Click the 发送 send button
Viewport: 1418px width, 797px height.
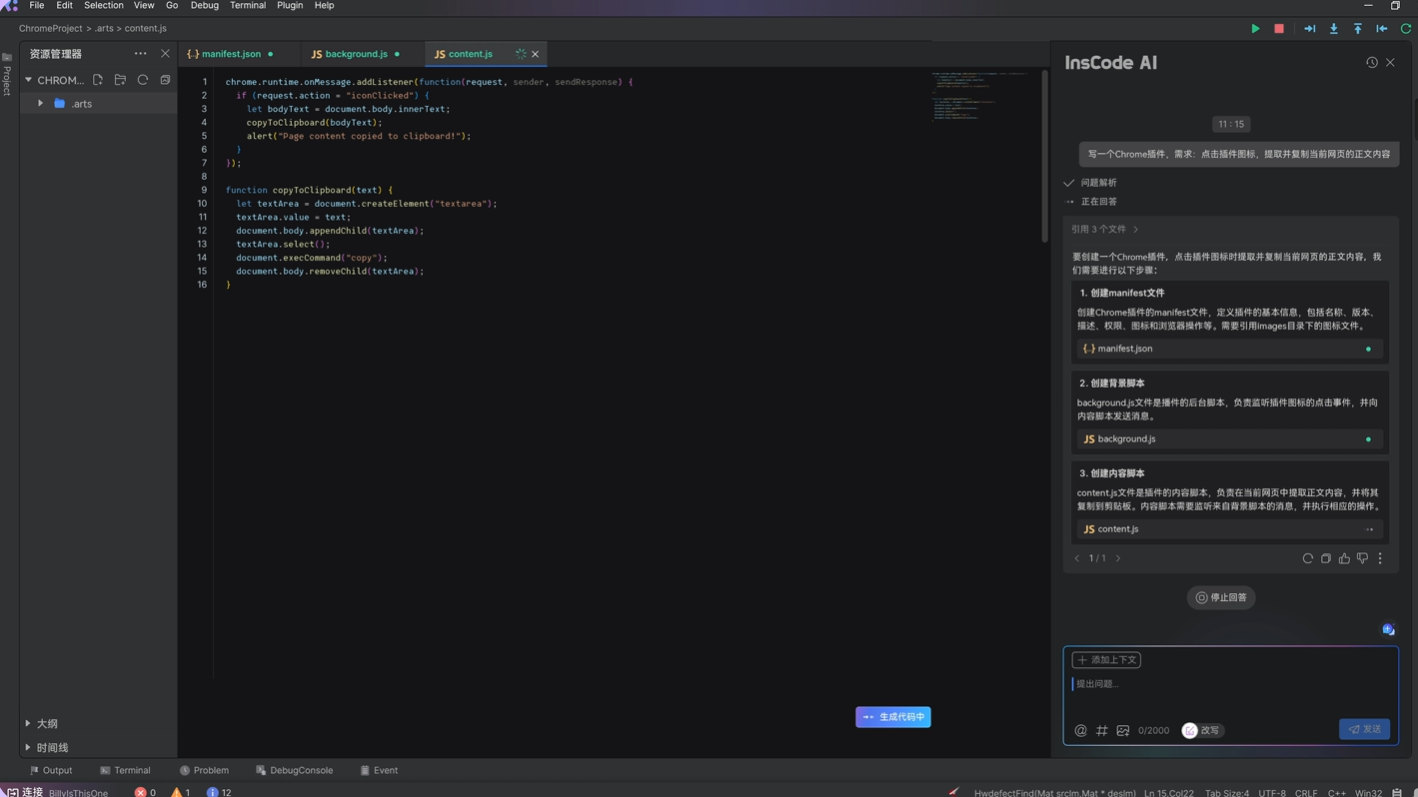tap(1364, 730)
